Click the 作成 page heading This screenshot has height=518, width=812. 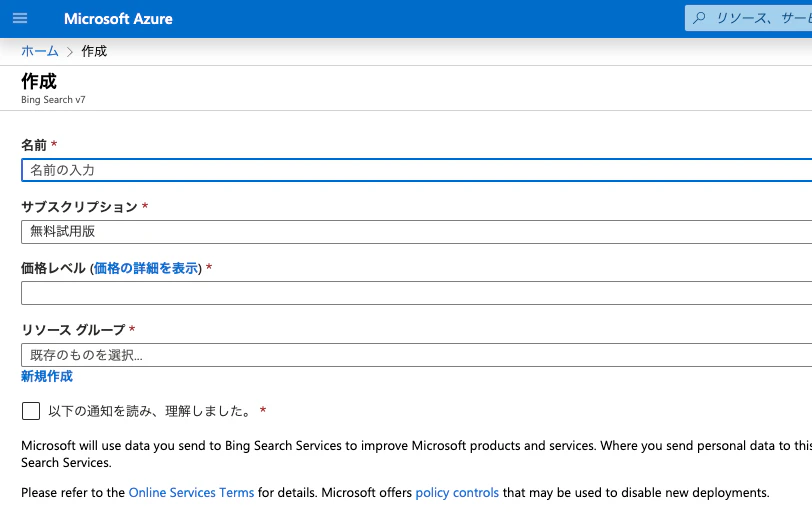pyautogui.click(x=39, y=81)
